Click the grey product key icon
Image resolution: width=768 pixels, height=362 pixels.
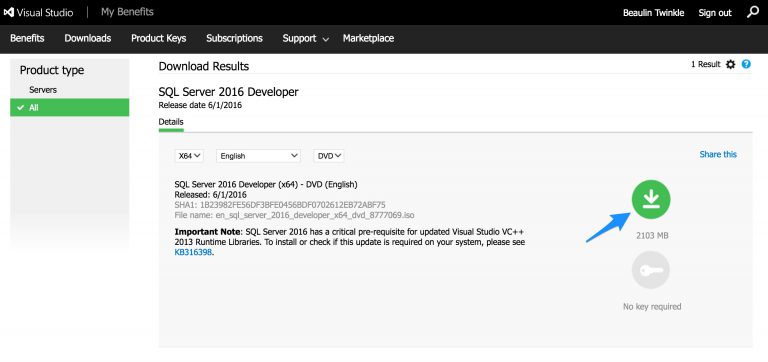[x=650, y=269]
